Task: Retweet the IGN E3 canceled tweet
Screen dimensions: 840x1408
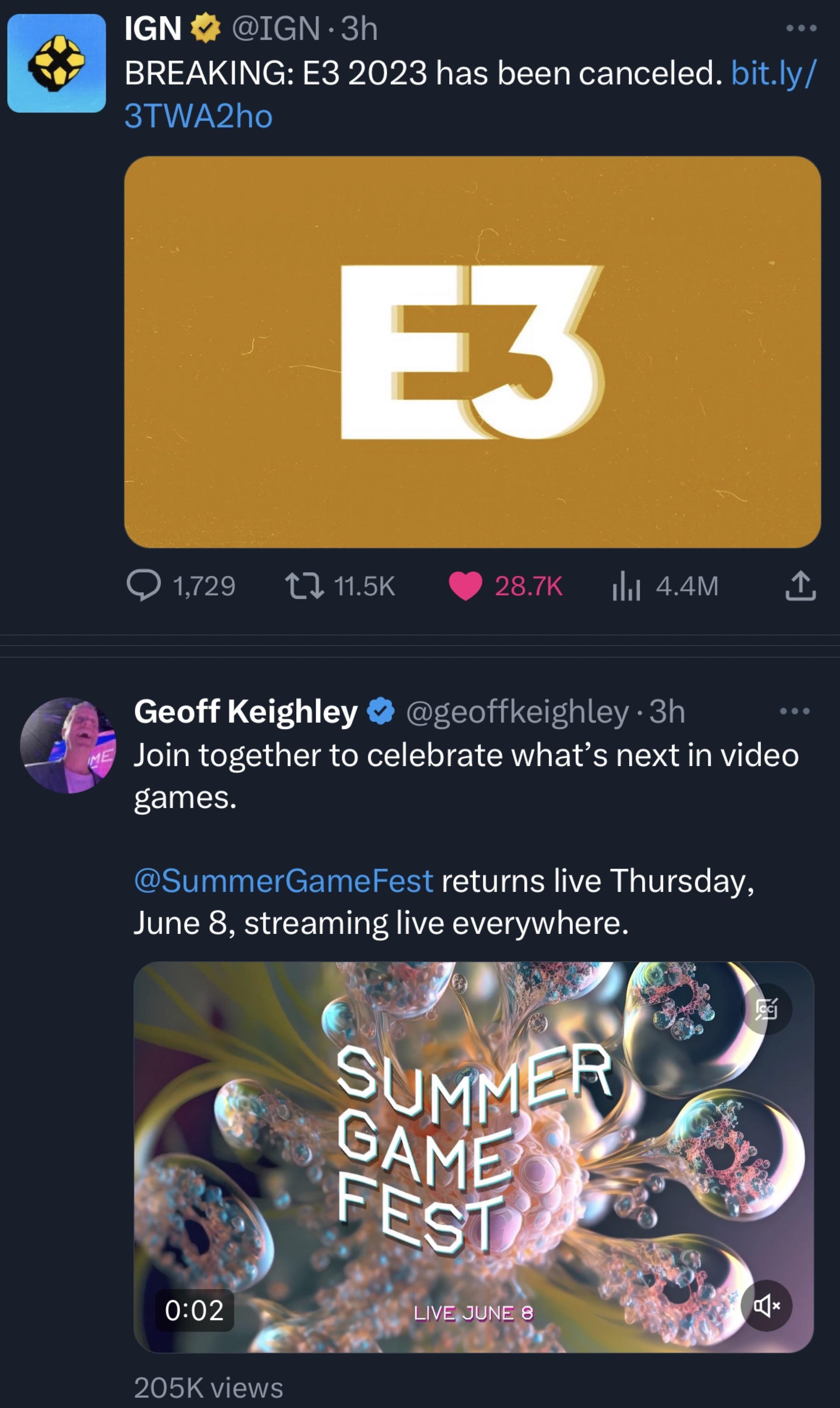Action: tap(305, 585)
